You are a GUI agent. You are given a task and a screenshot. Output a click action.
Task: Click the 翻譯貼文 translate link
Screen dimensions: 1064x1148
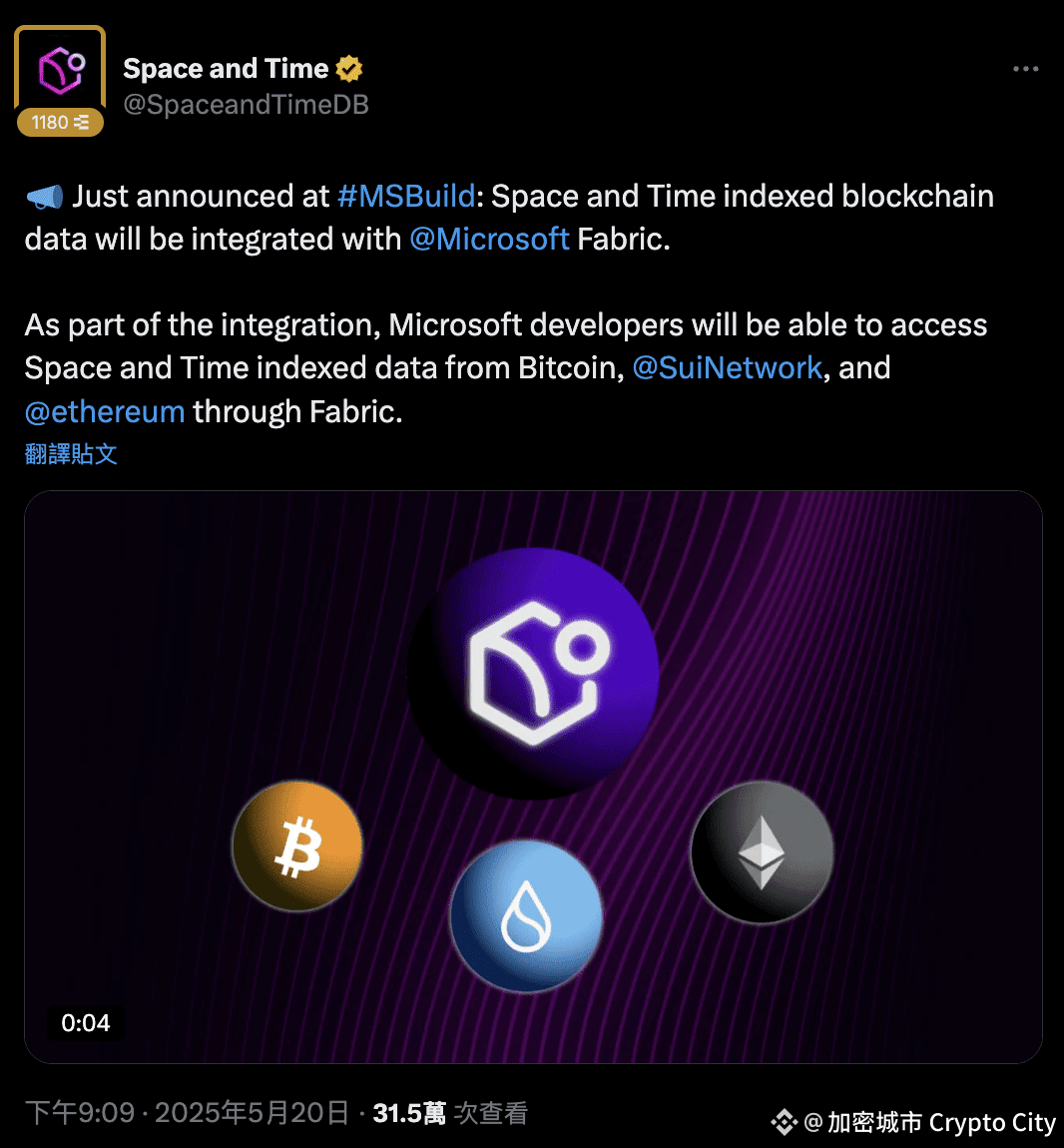(70, 454)
